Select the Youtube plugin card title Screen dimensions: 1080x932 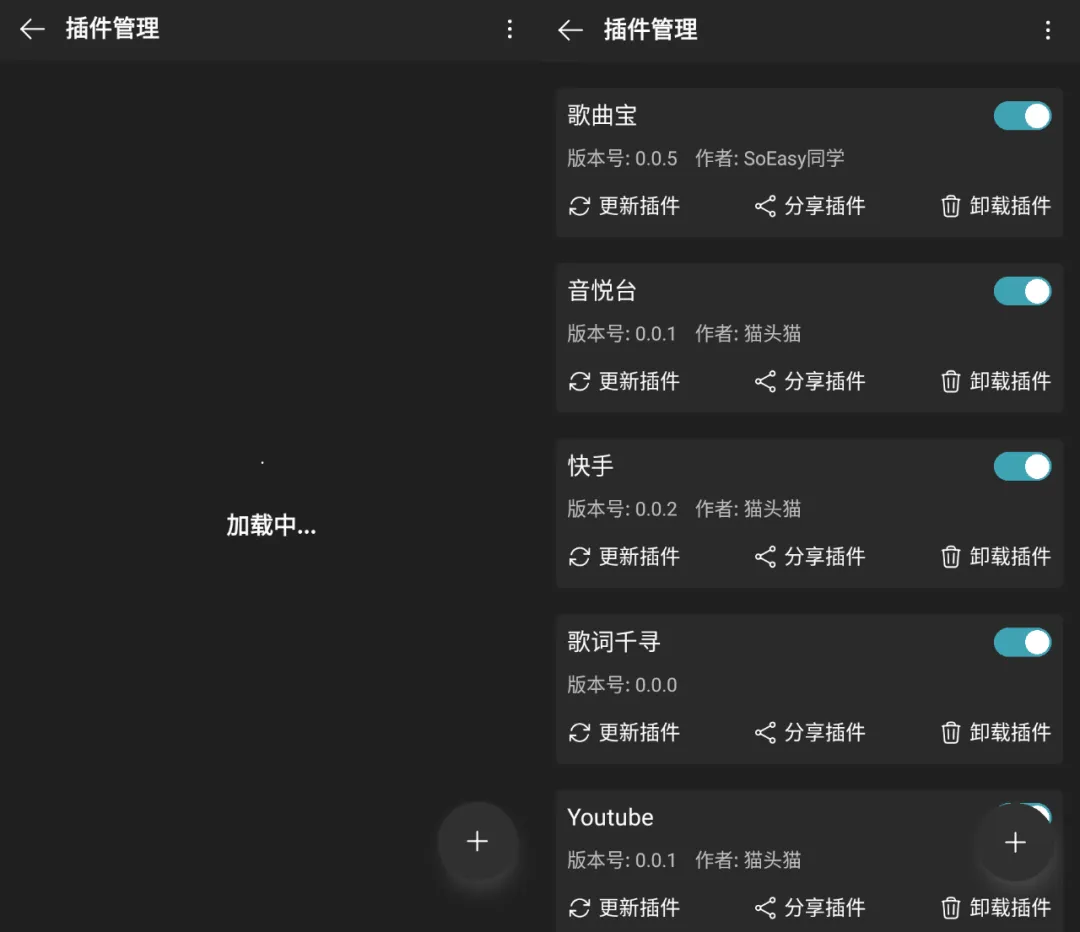tap(610, 818)
